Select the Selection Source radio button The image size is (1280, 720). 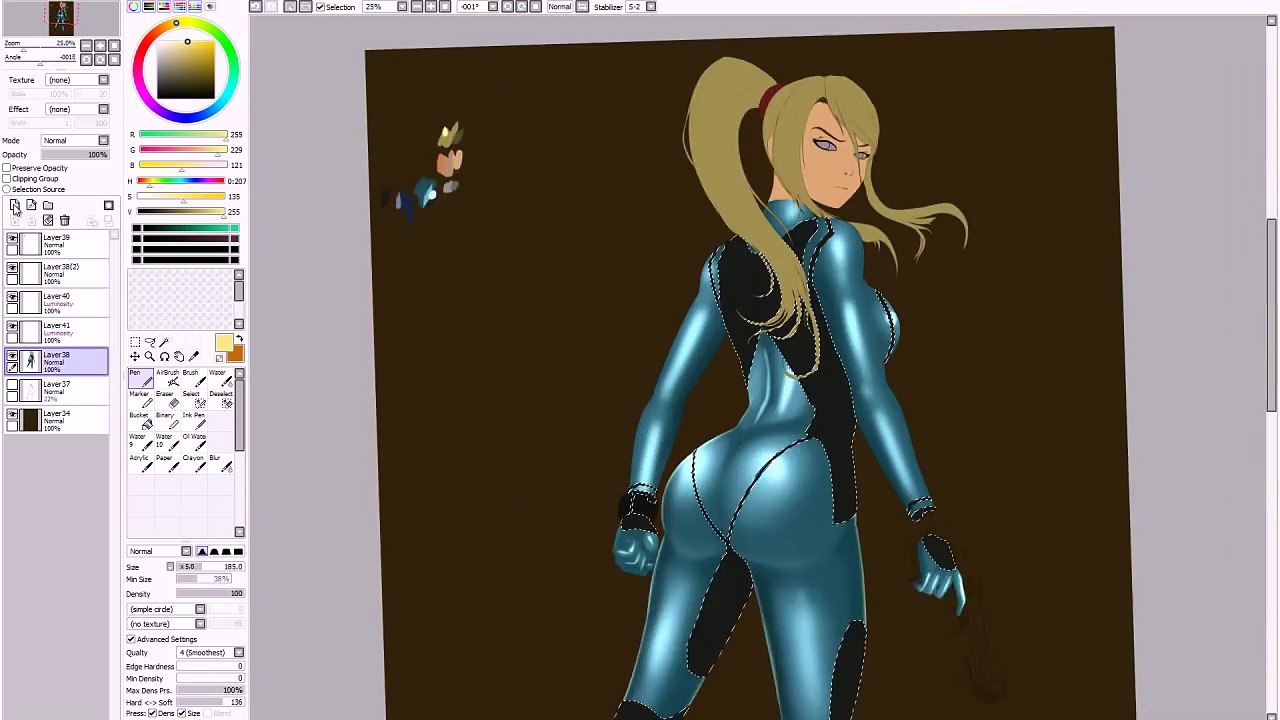point(7,189)
